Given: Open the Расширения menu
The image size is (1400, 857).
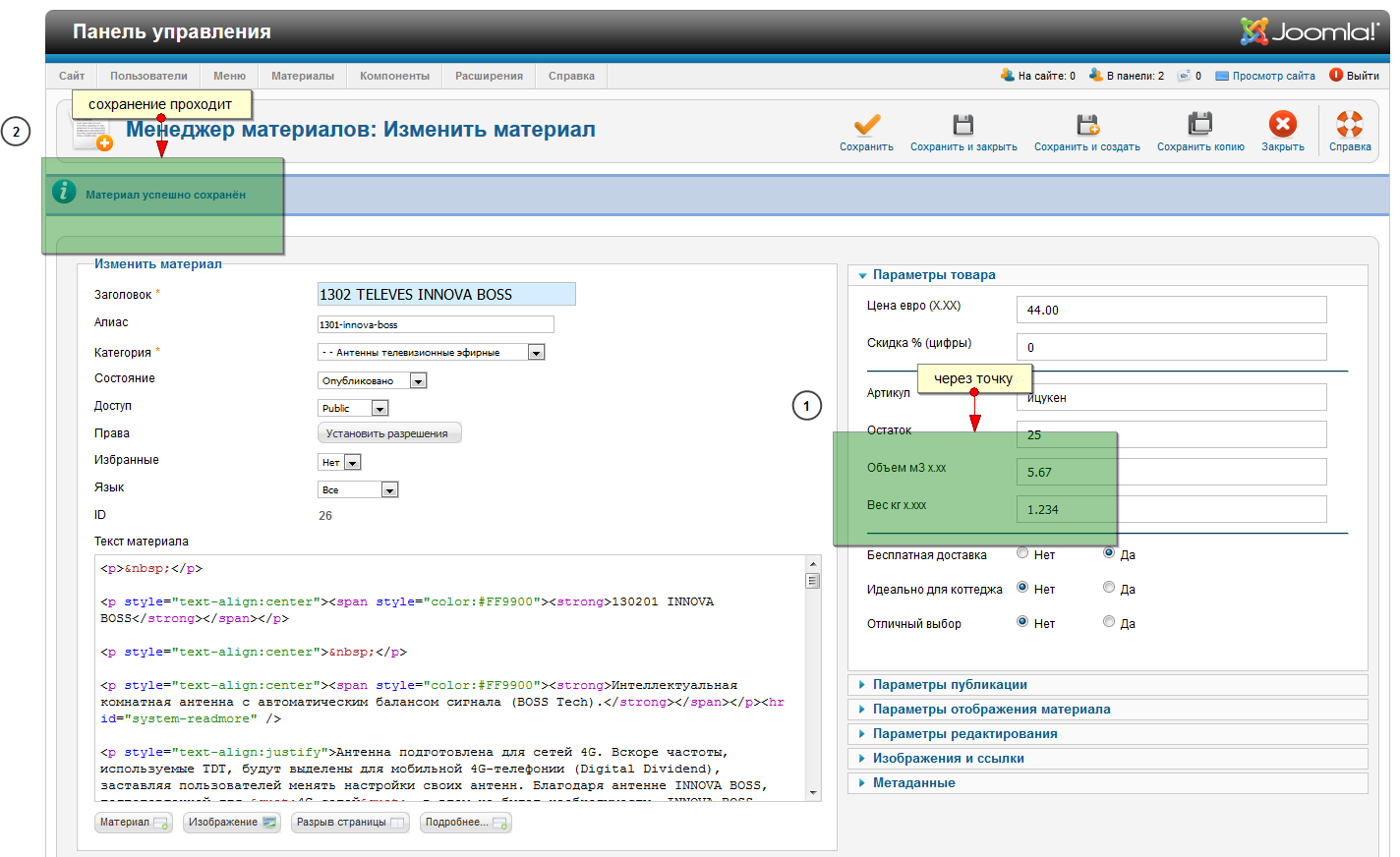Looking at the screenshot, I should point(489,76).
